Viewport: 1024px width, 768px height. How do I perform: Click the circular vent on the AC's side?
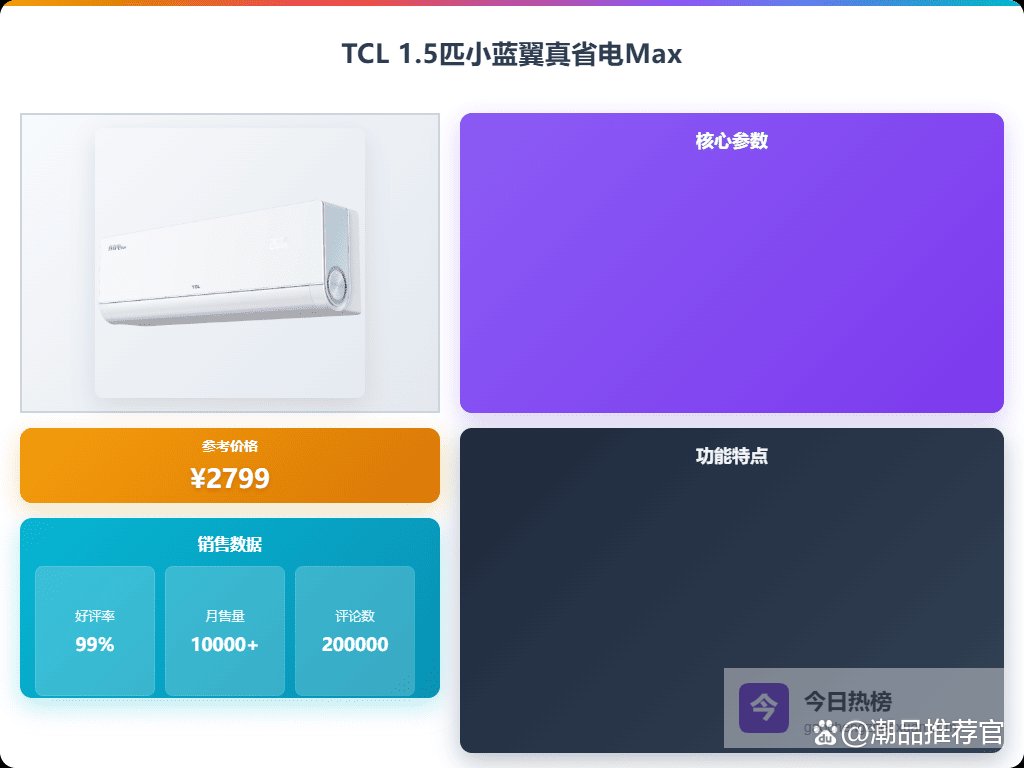pos(336,285)
